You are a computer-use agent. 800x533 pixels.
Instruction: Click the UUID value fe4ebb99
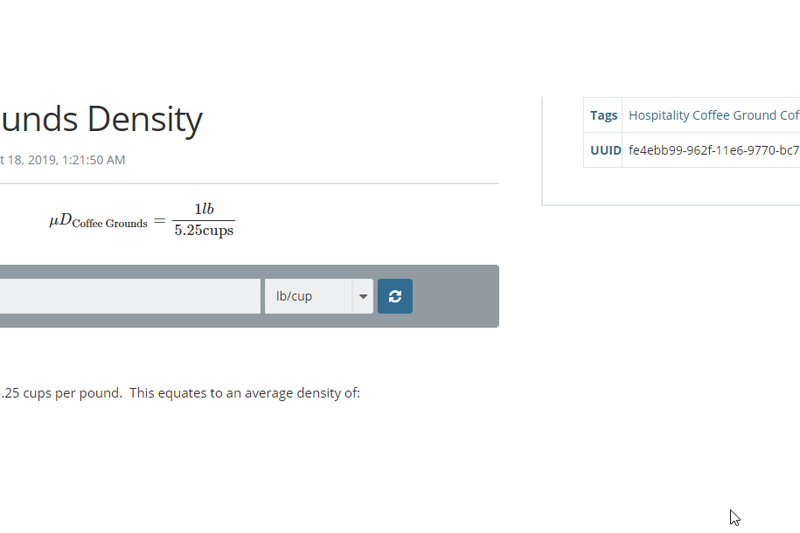click(713, 150)
